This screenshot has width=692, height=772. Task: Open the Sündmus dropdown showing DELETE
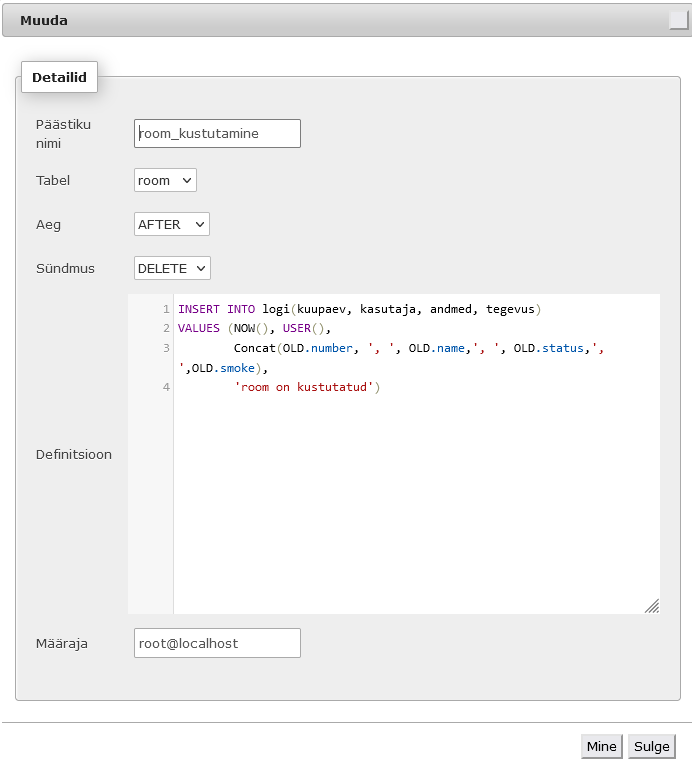[172, 268]
